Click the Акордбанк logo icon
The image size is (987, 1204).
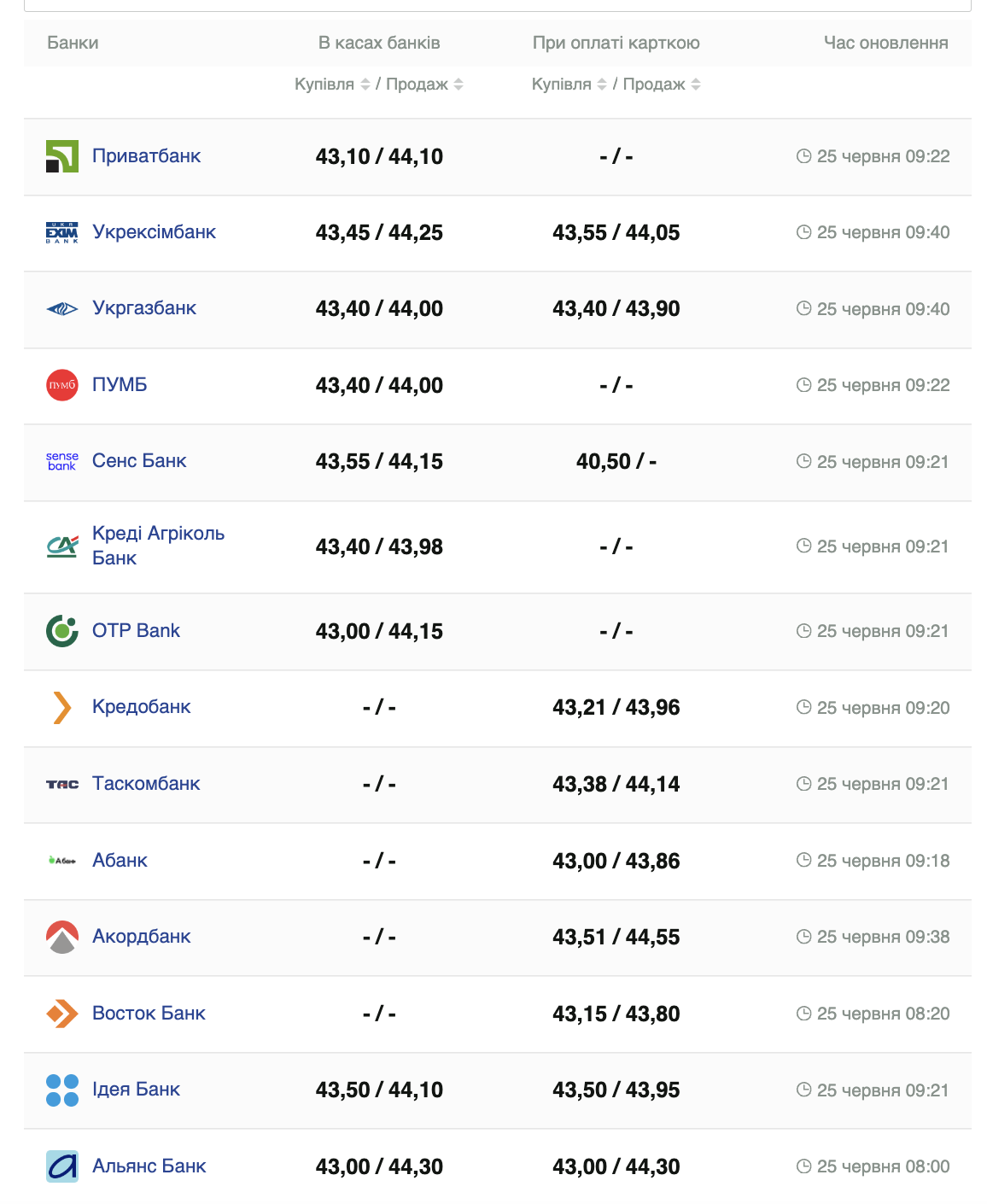61,937
